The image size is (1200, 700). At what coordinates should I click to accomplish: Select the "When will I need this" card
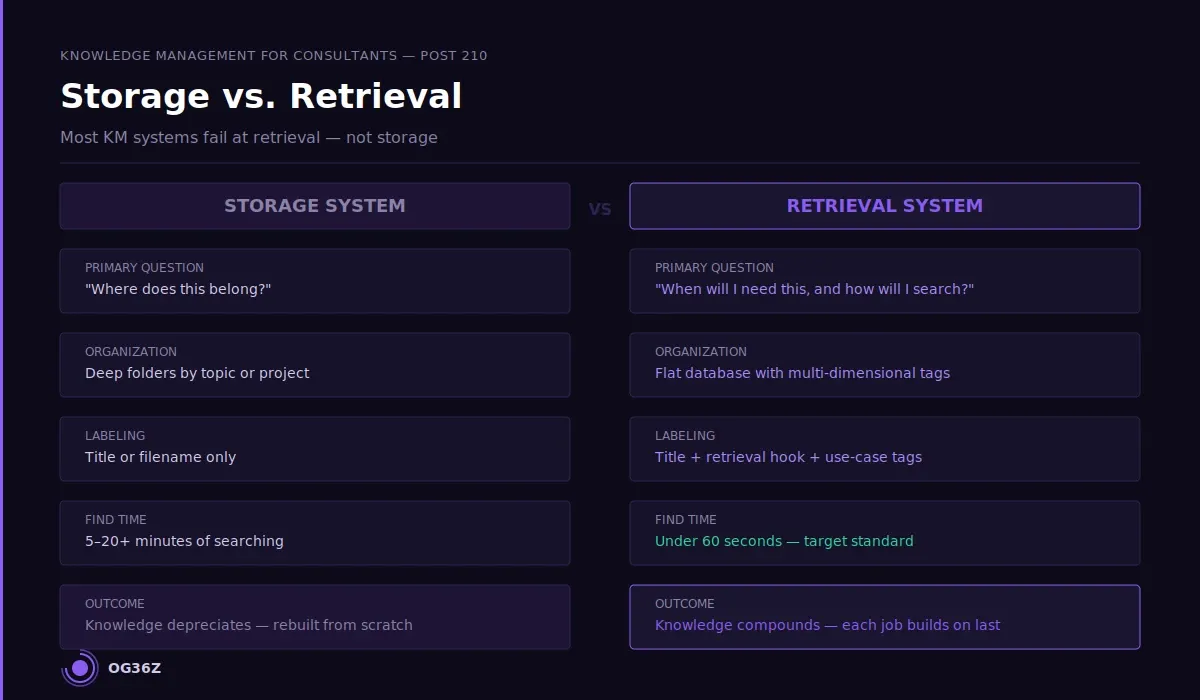pos(884,281)
